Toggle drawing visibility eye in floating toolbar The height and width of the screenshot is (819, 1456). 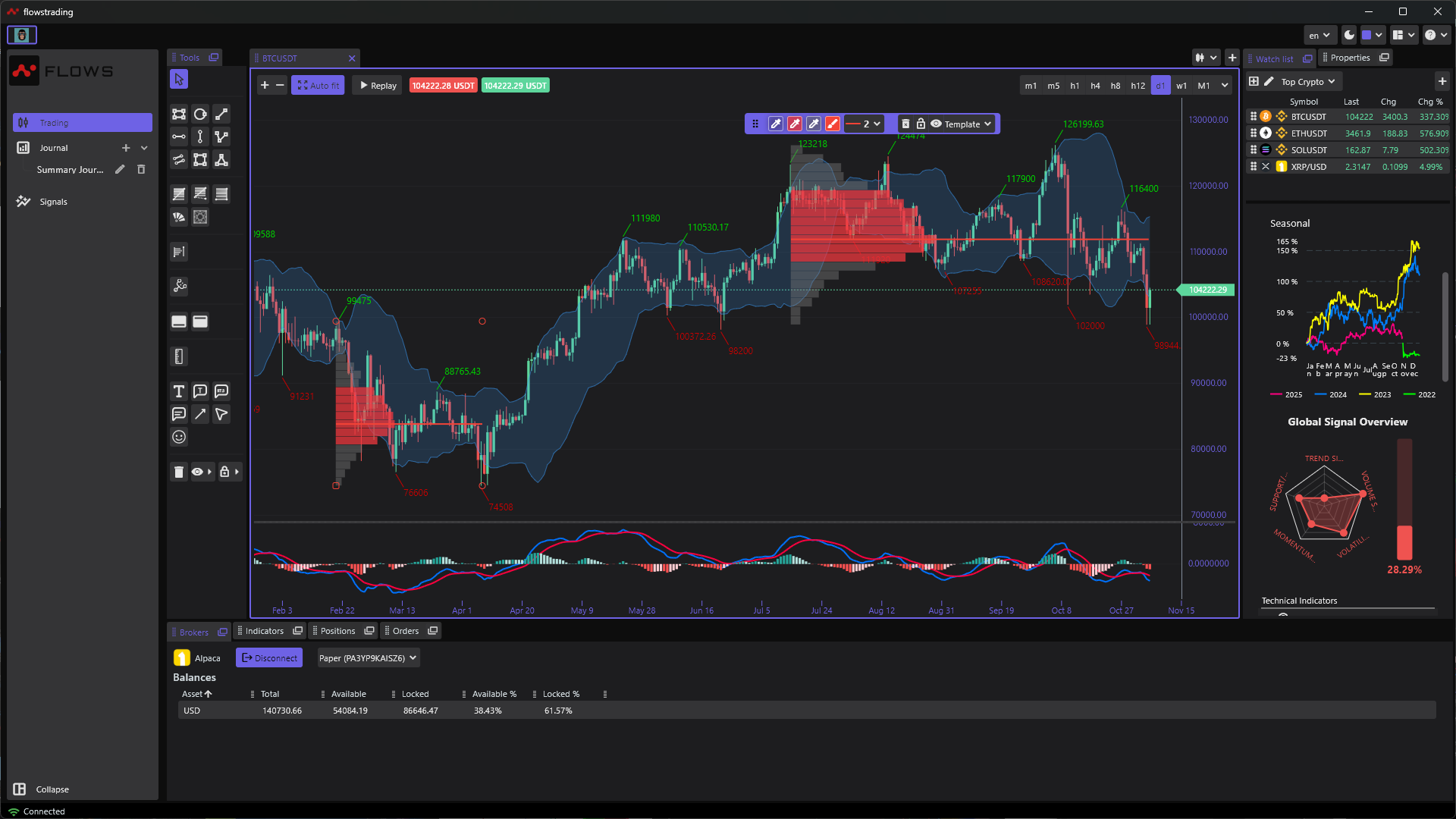(x=936, y=124)
